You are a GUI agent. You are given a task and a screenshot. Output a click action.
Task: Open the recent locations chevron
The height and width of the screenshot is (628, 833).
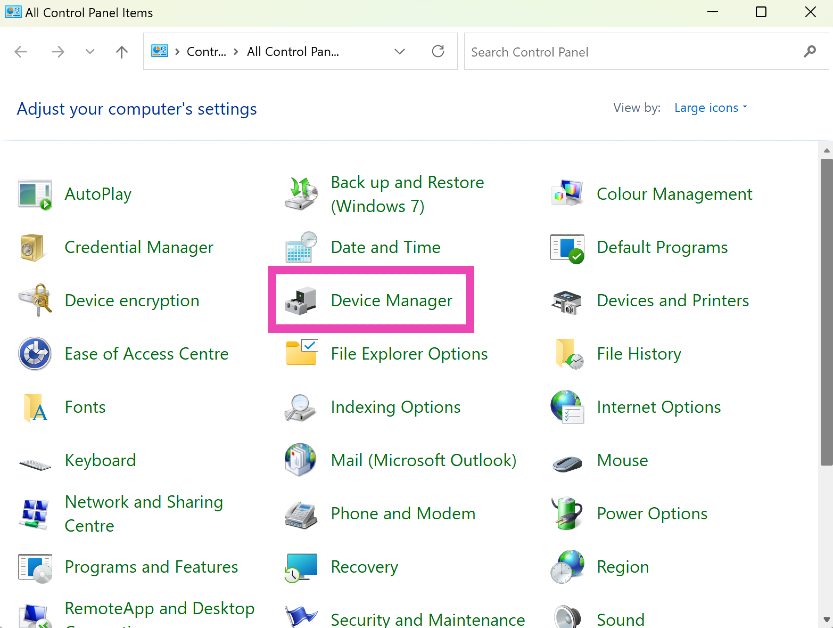(90, 52)
